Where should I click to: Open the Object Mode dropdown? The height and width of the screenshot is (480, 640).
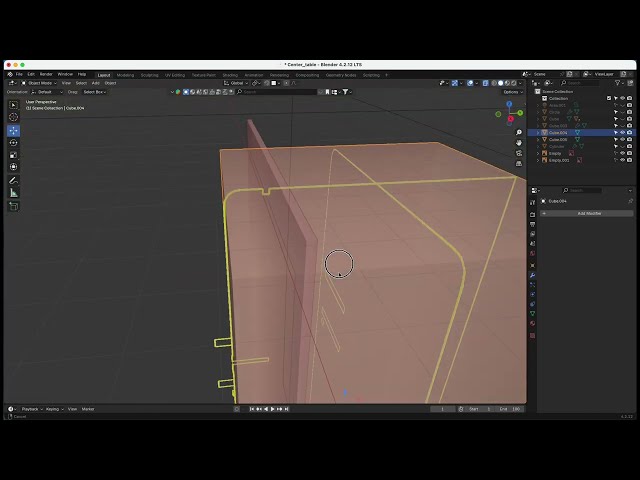point(39,83)
